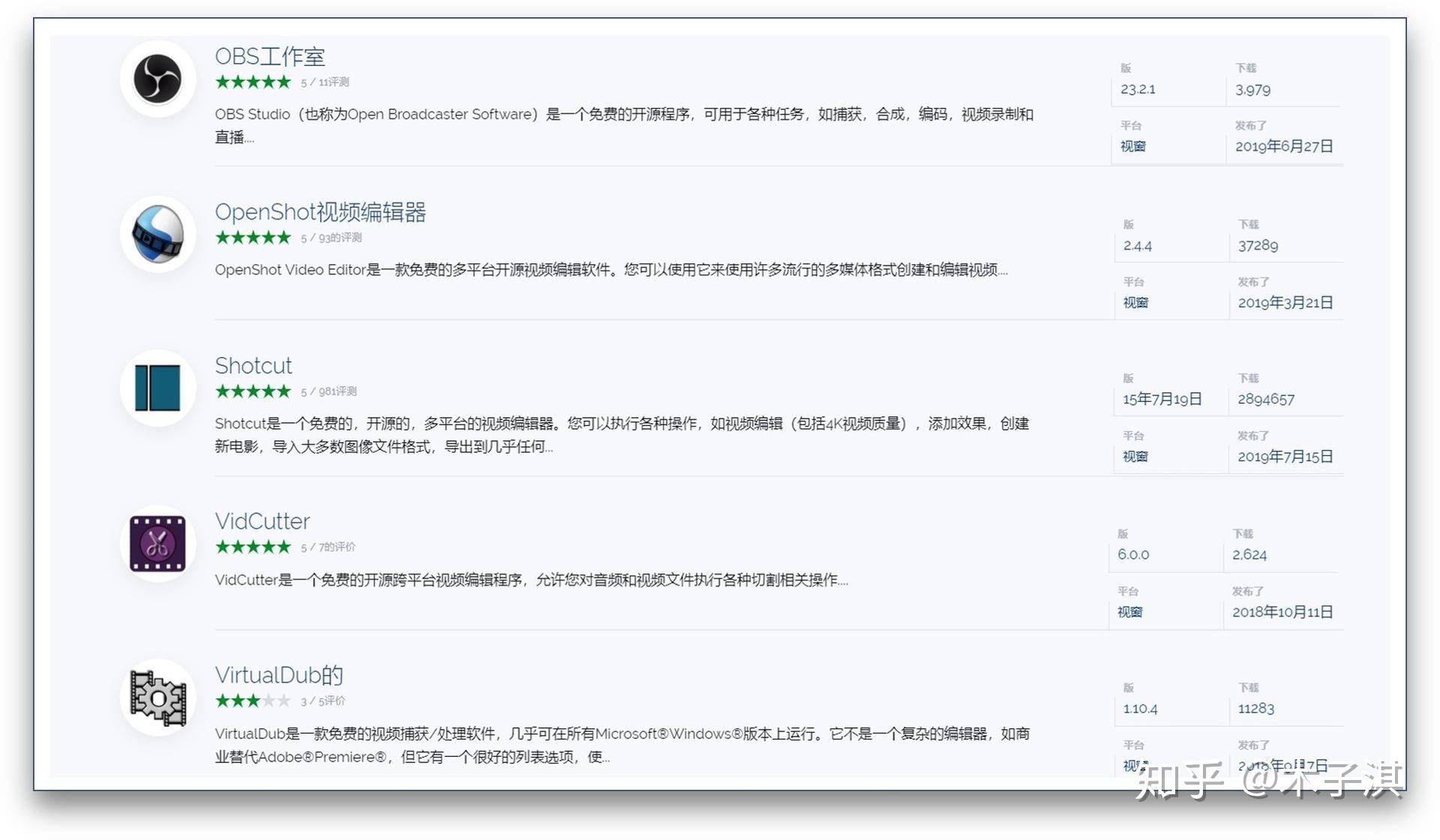
Task: Open the OBS Studio app icon
Action: point(157,79)
